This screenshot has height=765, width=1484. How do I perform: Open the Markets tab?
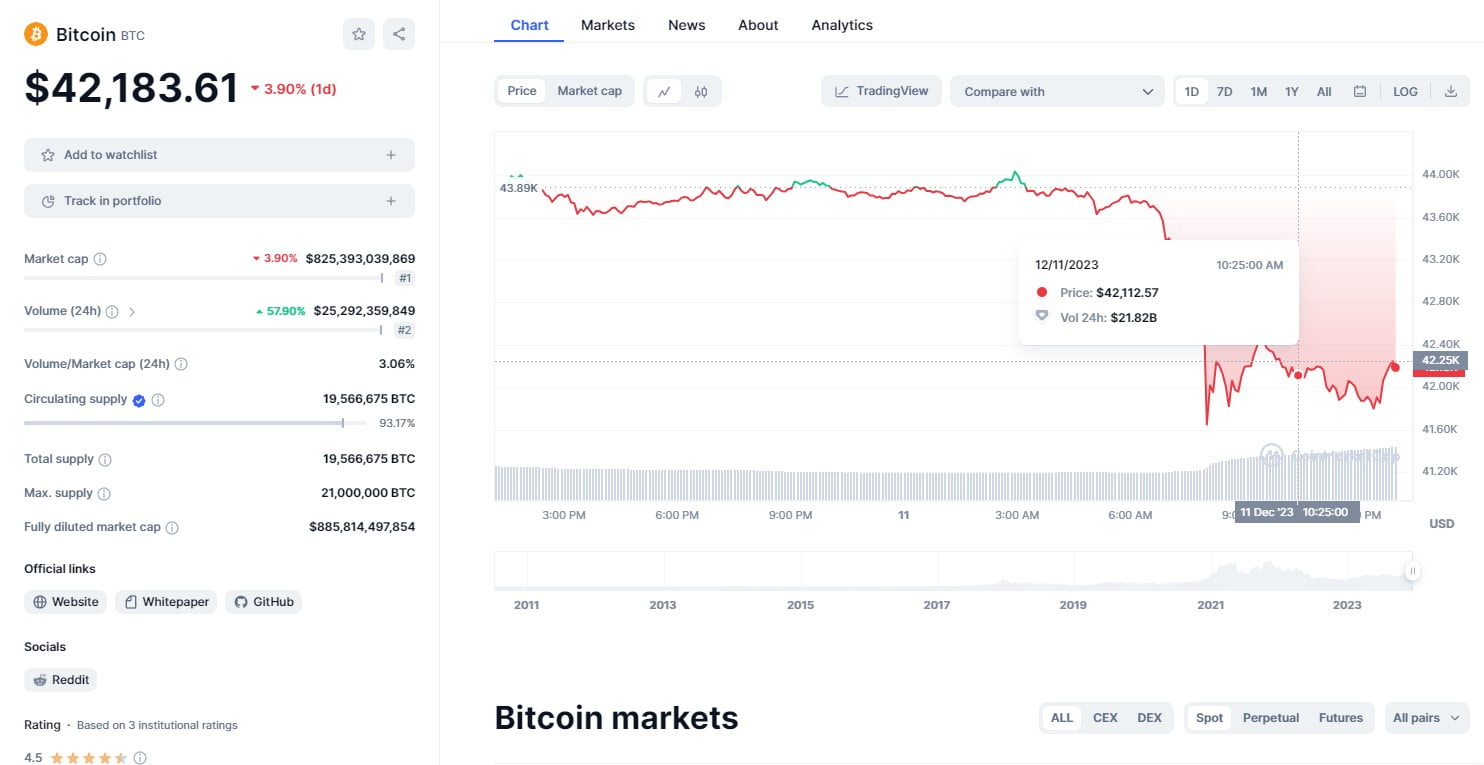(608, 25)
